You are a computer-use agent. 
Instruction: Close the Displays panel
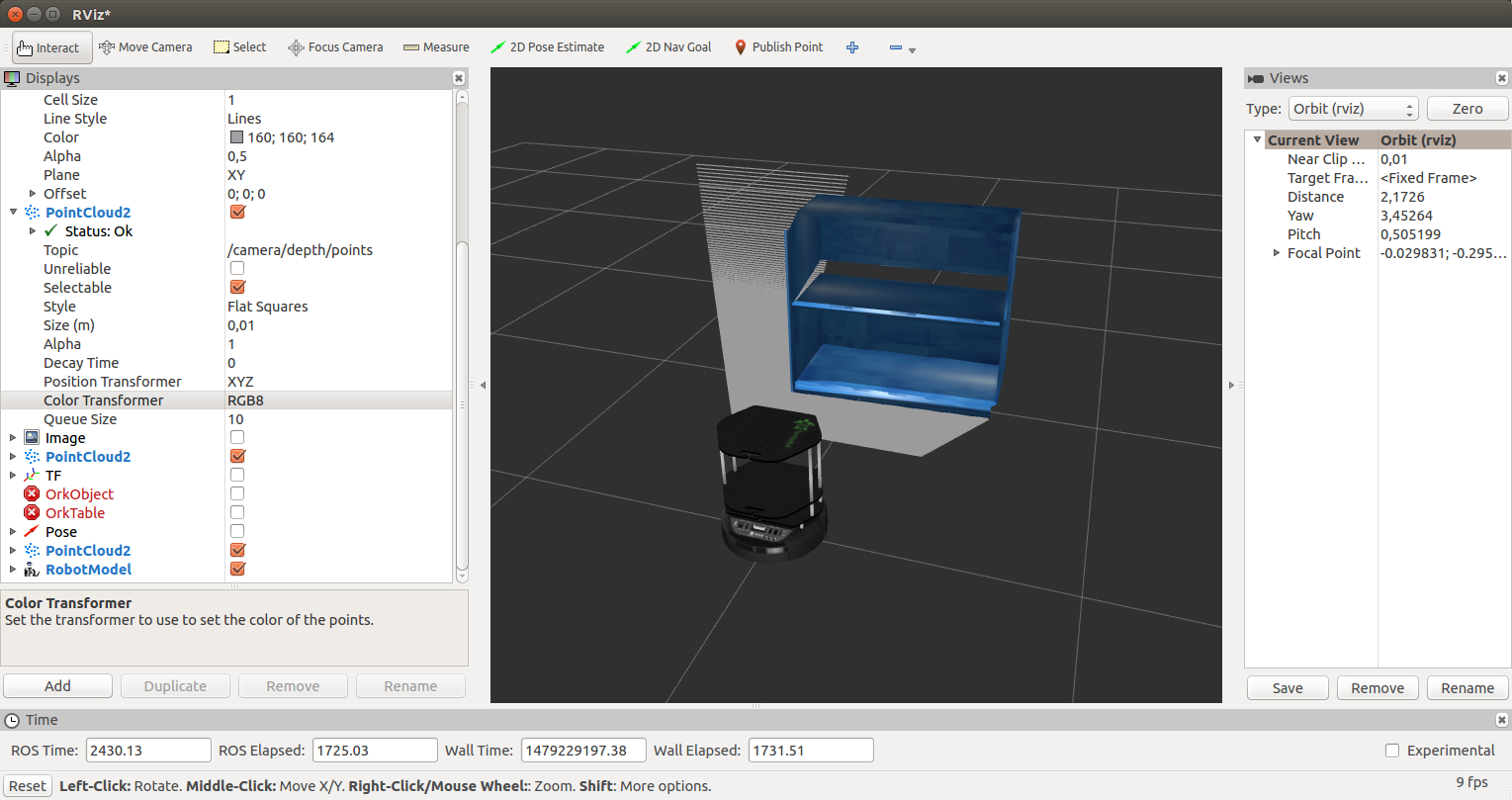(459, 78)
